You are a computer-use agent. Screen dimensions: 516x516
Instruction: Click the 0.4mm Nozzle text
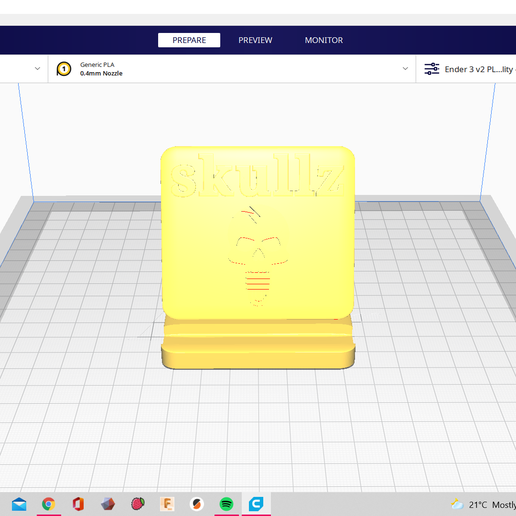(x=101, y=73)
